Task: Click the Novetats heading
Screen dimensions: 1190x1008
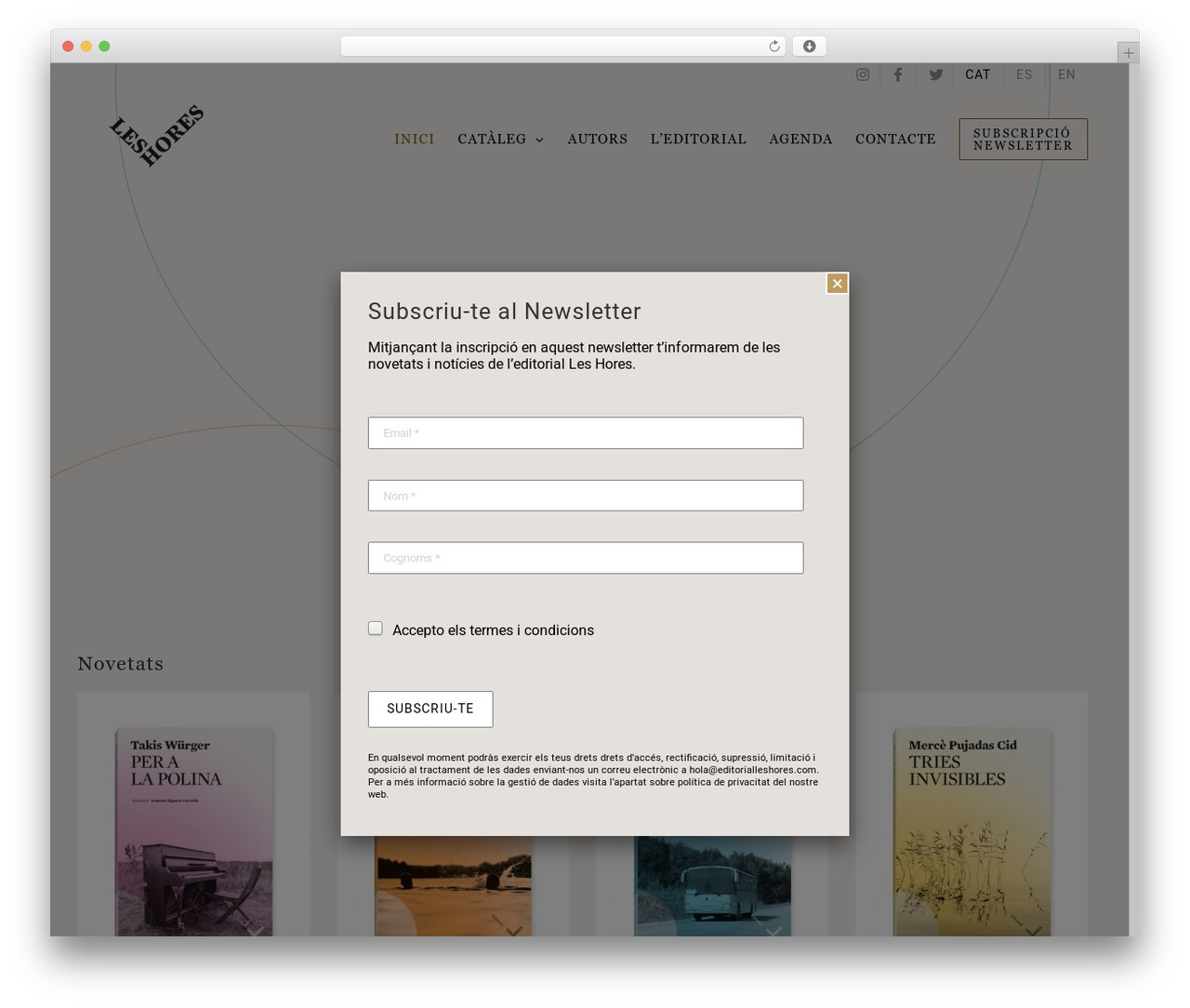Action: pos(120,663)
